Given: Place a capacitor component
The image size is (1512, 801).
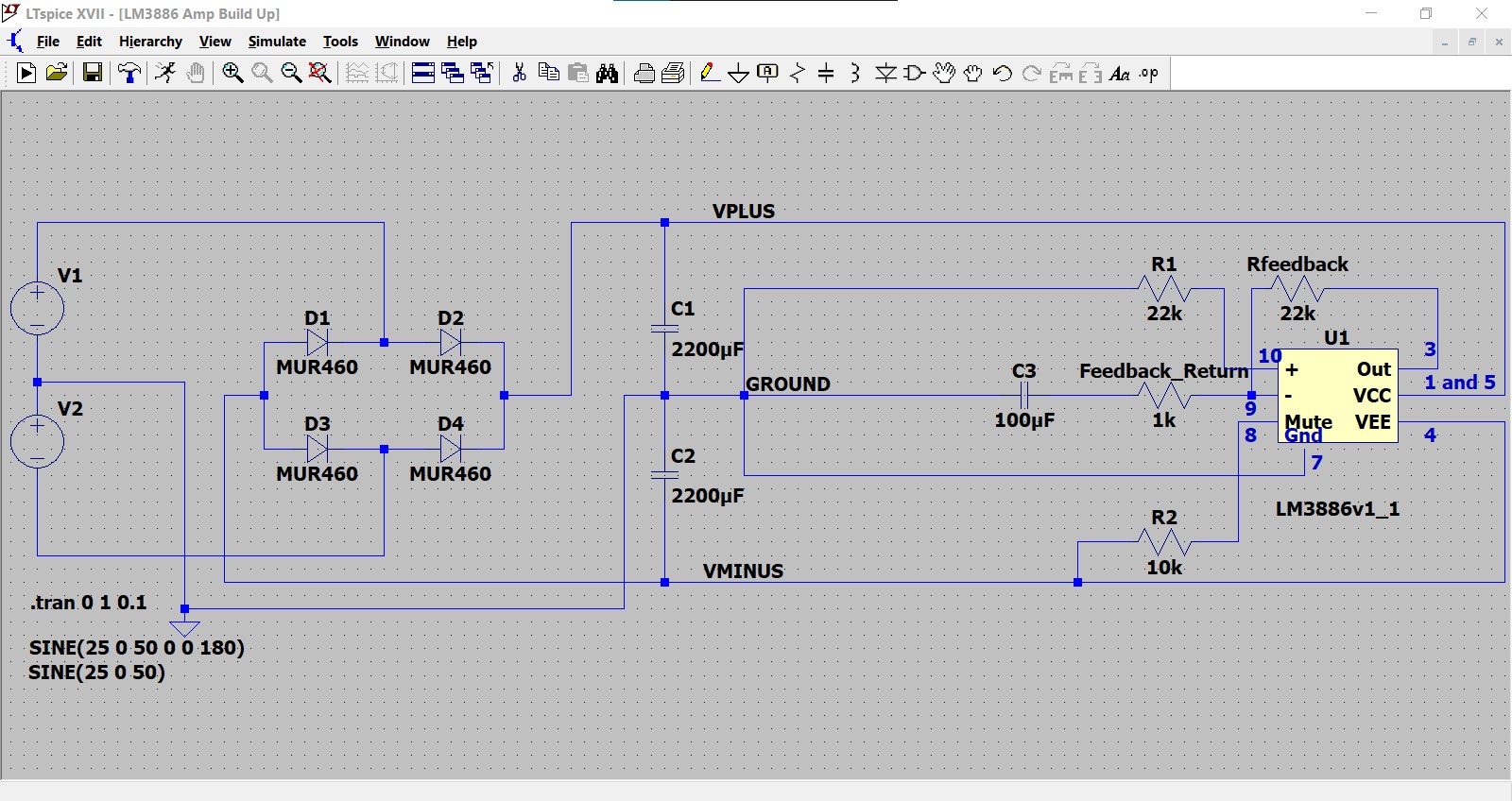Looking at the screenshot, I should click(826, 73).
